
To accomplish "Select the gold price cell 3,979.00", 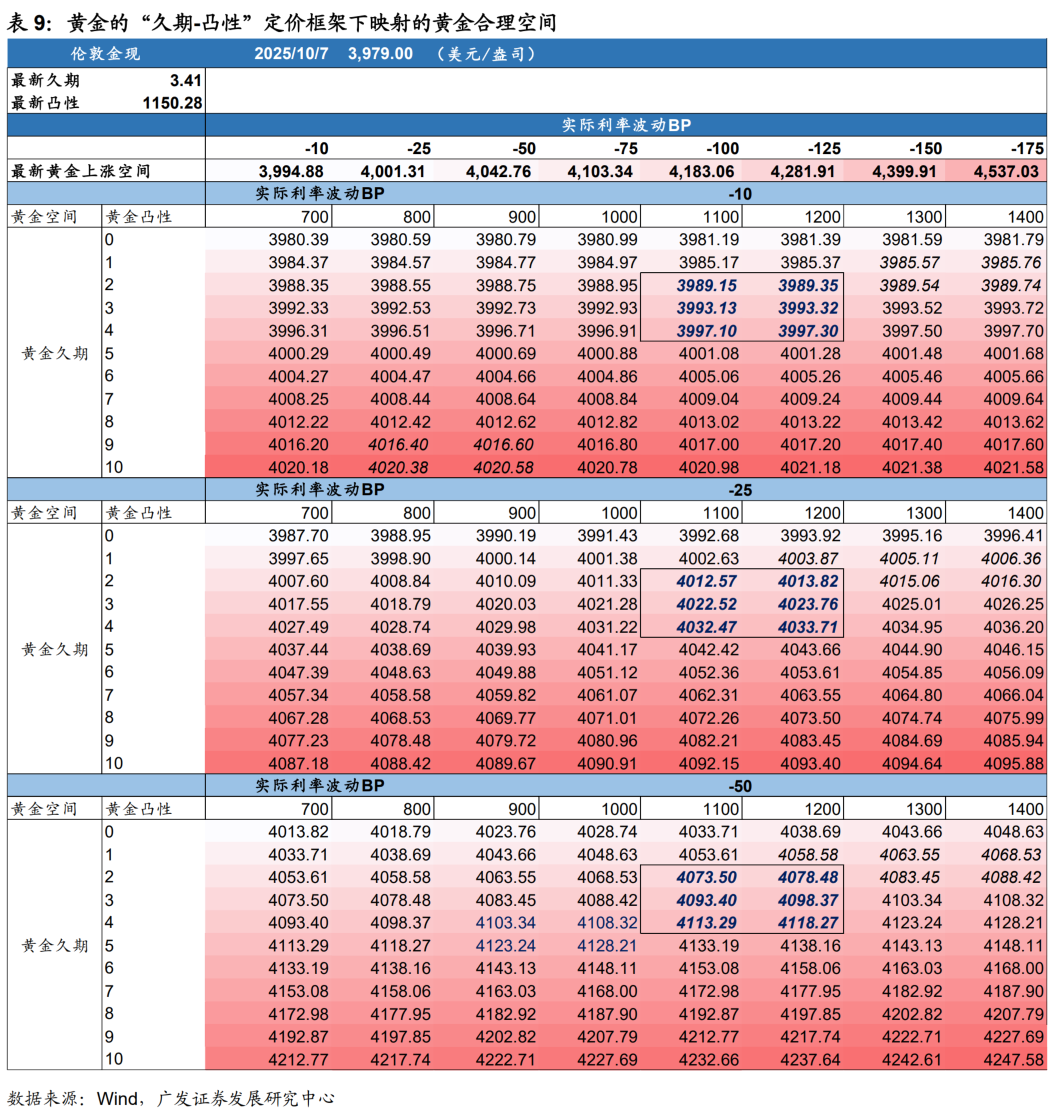I will 380,54.
